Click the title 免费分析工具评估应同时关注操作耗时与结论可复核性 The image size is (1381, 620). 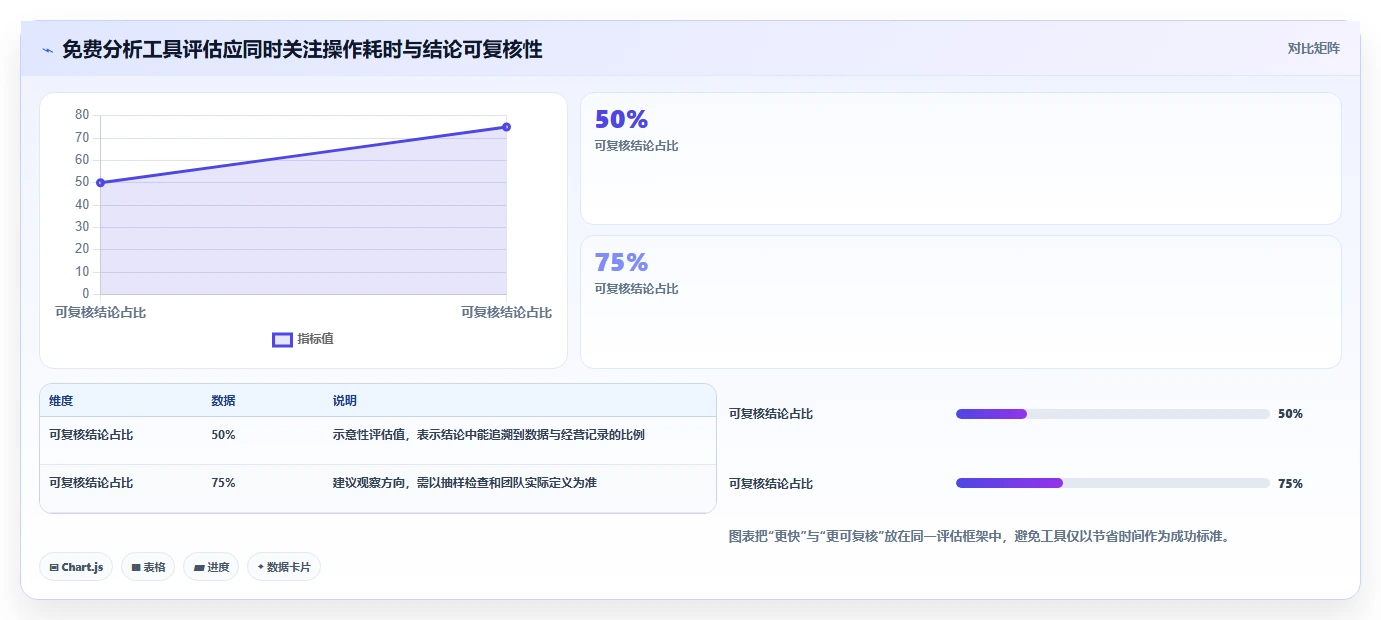(302, 49)
